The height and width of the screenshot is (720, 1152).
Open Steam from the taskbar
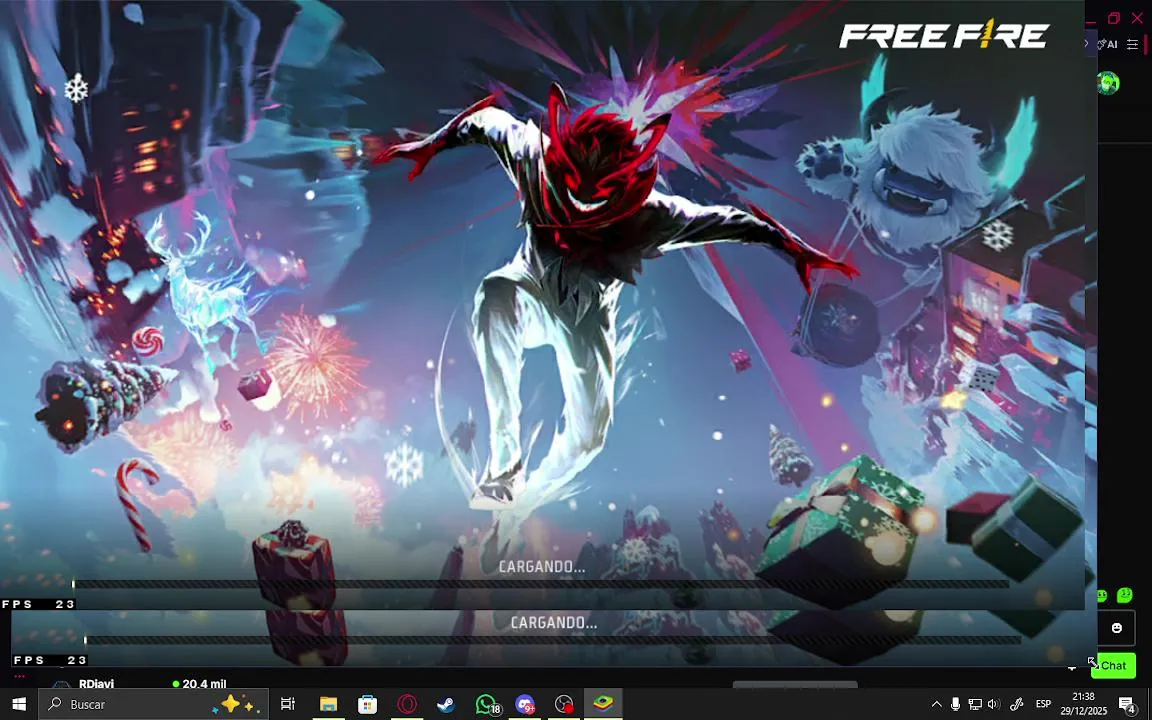tap(446, 705)
